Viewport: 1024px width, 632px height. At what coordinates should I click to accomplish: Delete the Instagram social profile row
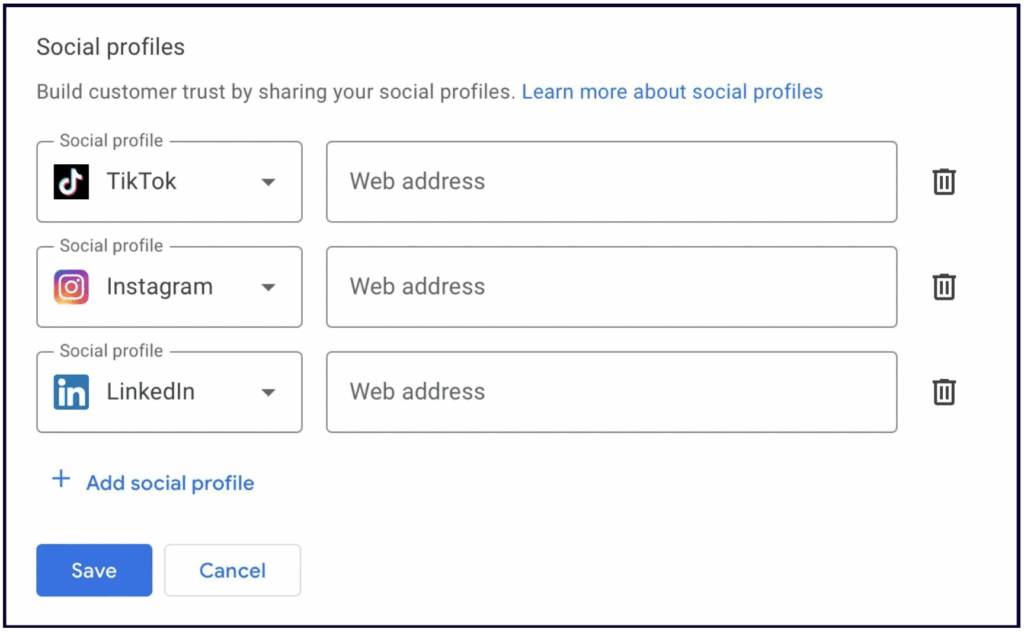pyautogui.click(x=944, y=287)
